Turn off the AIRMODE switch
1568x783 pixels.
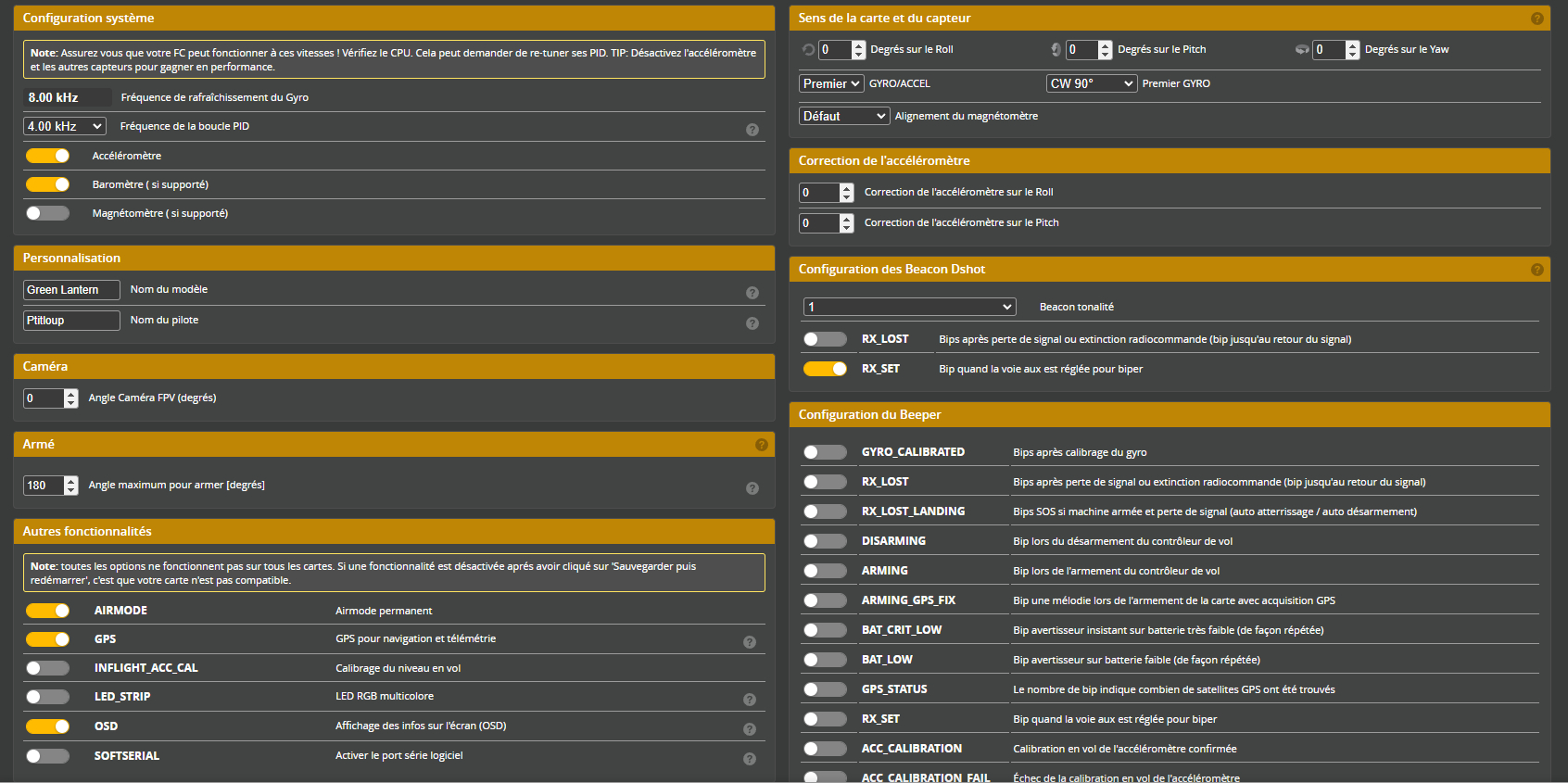click(x=47, y=611)
